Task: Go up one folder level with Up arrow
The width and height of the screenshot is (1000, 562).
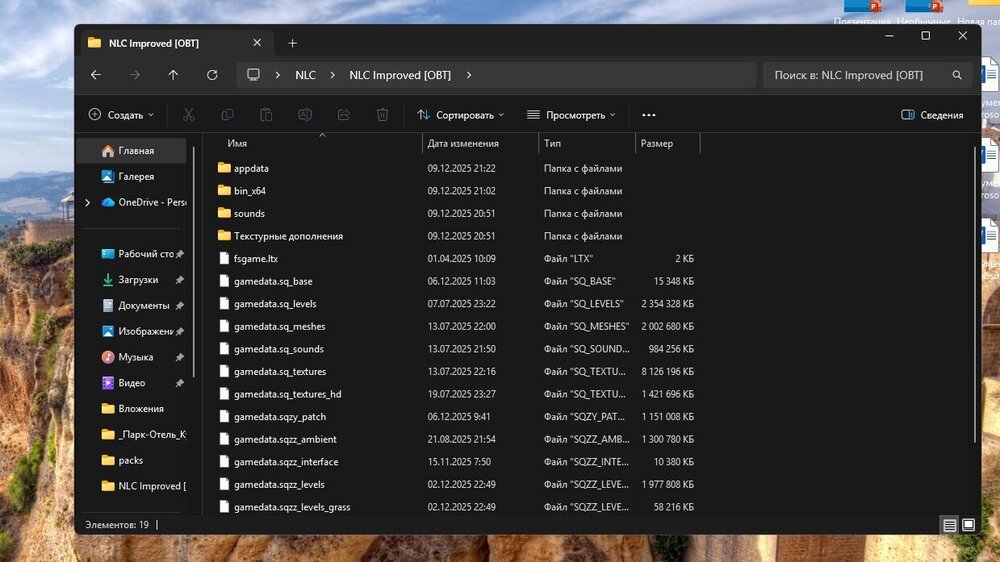Action: click(173, 75)
